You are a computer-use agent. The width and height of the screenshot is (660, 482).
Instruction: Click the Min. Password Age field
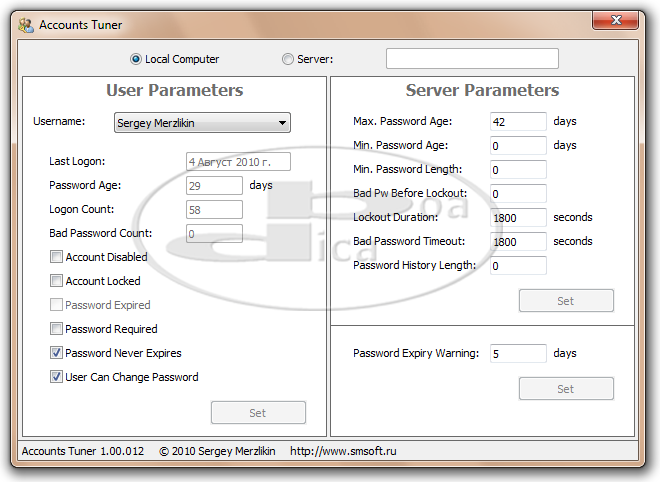coord(518,145)
